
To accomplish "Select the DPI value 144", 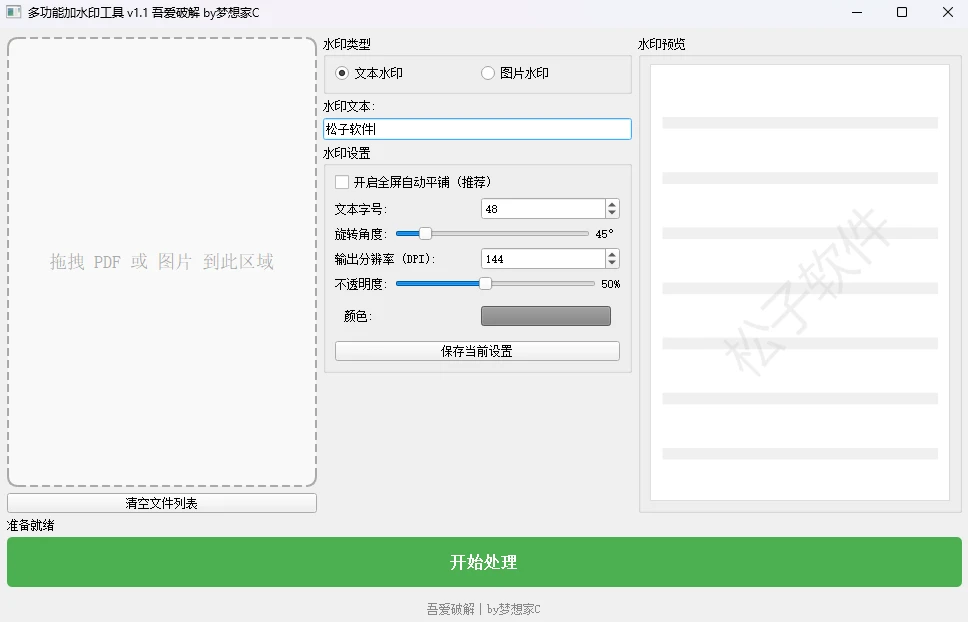I will click(x=540, y=258).
